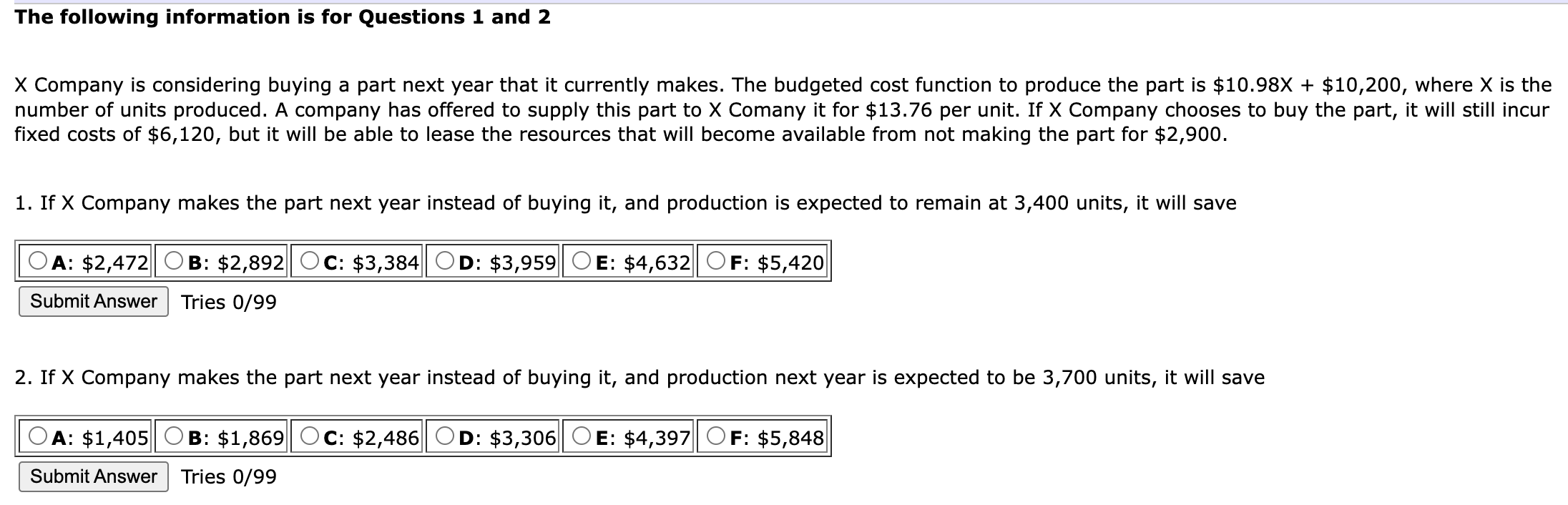This screenshot has height=505, width=1568.
Task: Select answer E: $4,397 for Question 2
Action: point(579,435)
